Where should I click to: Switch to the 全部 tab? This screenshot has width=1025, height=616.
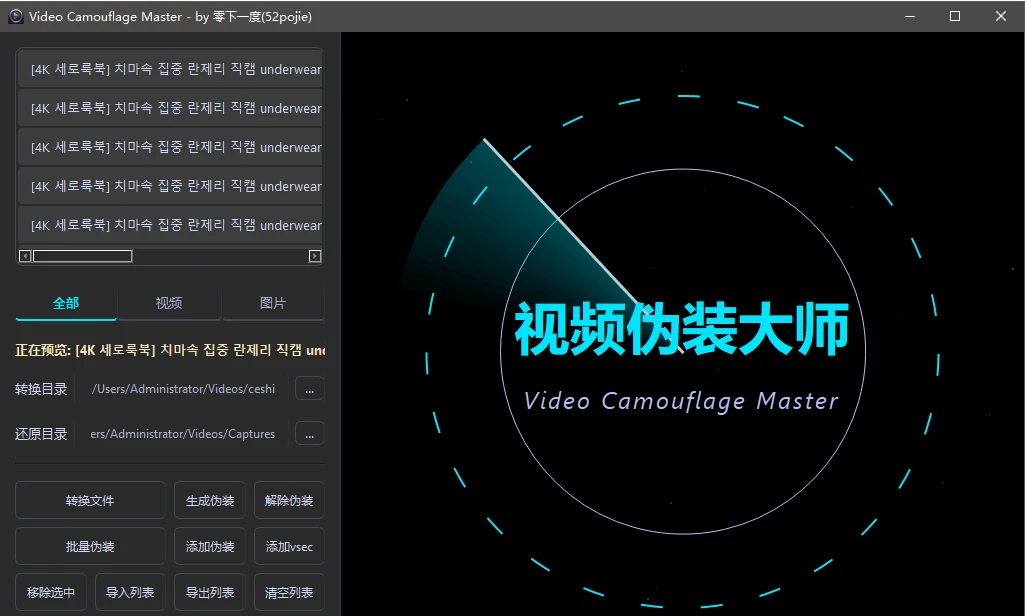pos(65,302)
